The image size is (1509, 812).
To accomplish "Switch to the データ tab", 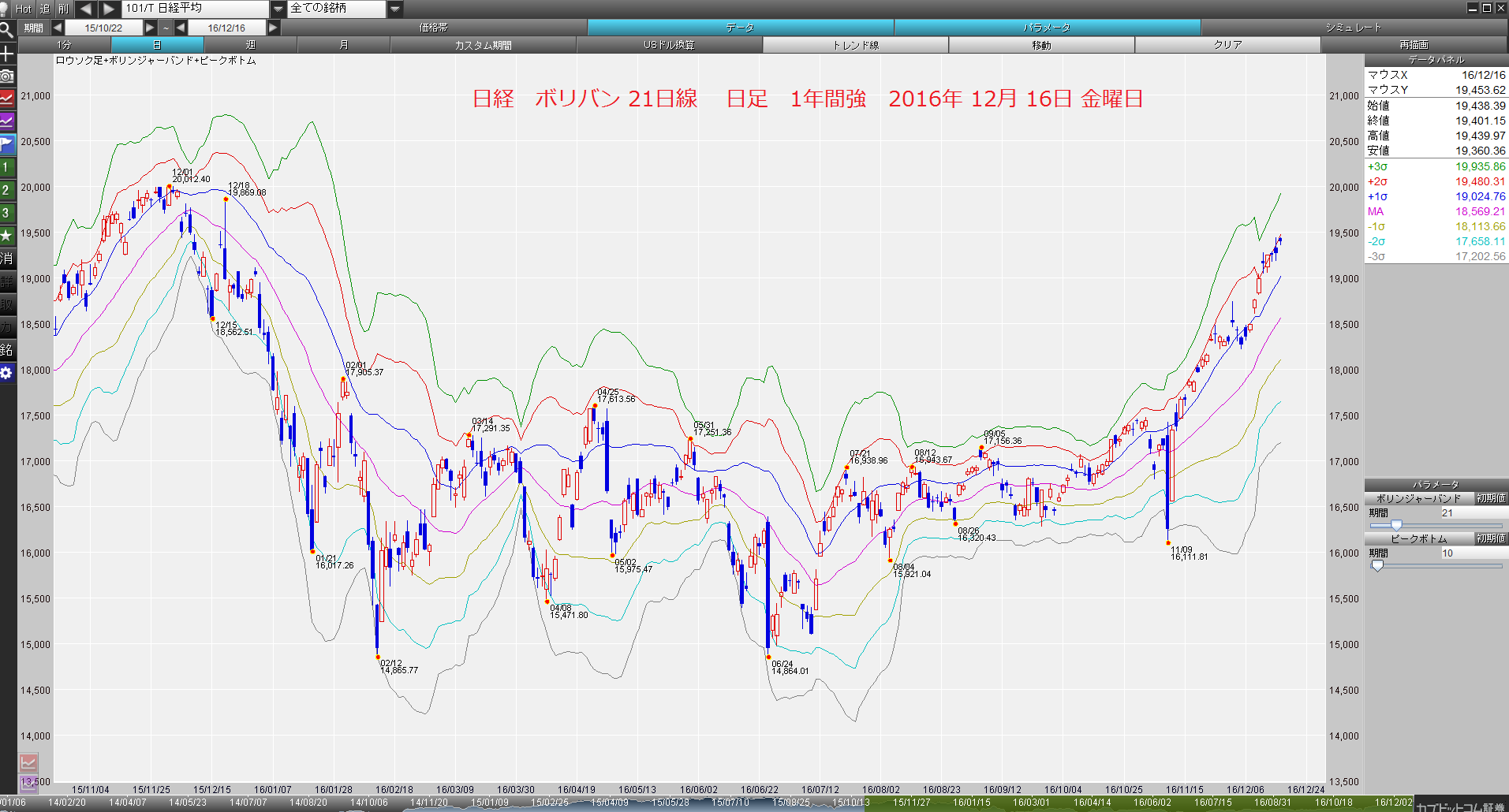I will pyautogui.click(x=740, y=28).
